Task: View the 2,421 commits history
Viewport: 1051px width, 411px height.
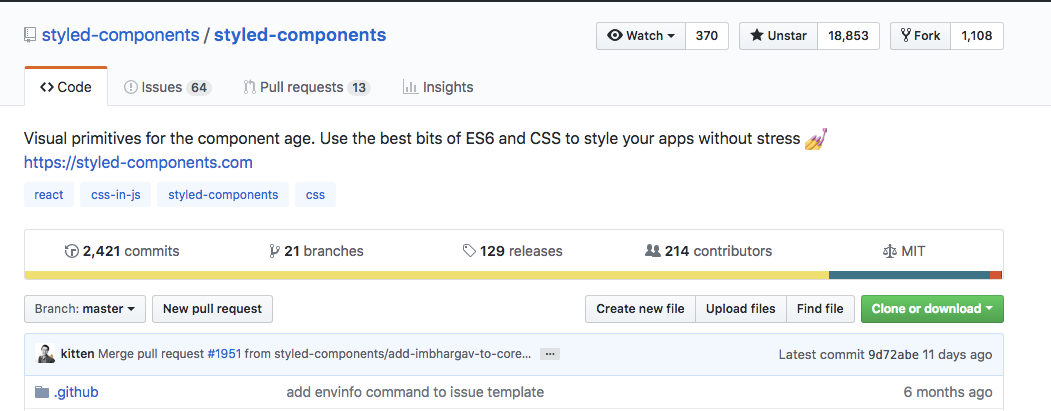Action: (122, 251)
